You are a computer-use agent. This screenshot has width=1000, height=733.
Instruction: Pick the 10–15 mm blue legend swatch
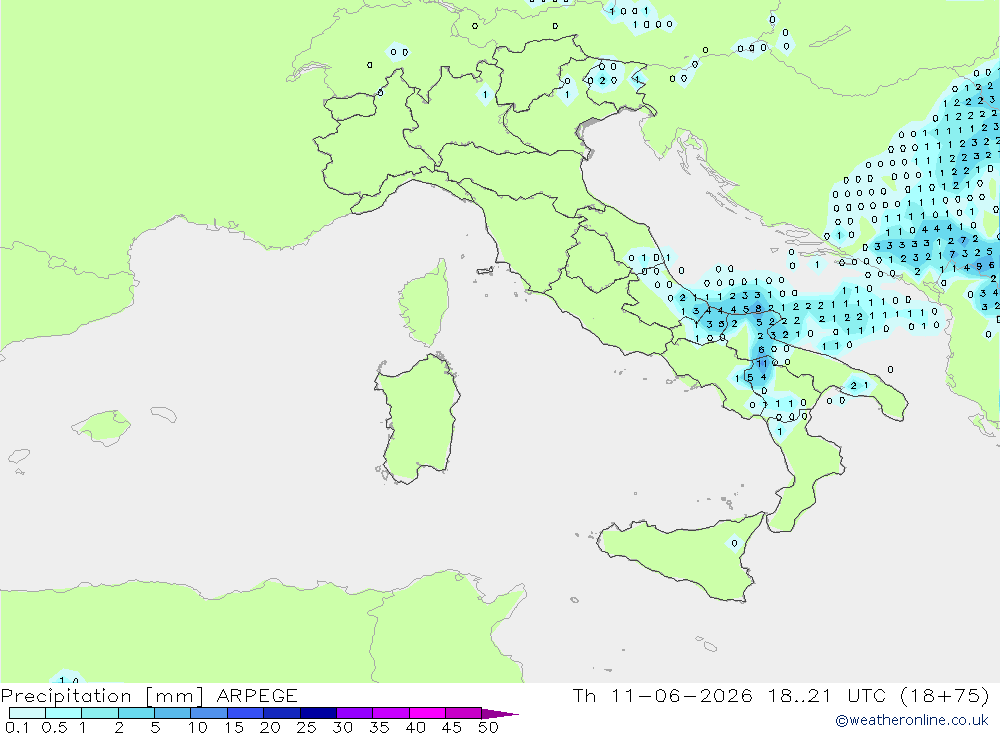tap(209, 713)
